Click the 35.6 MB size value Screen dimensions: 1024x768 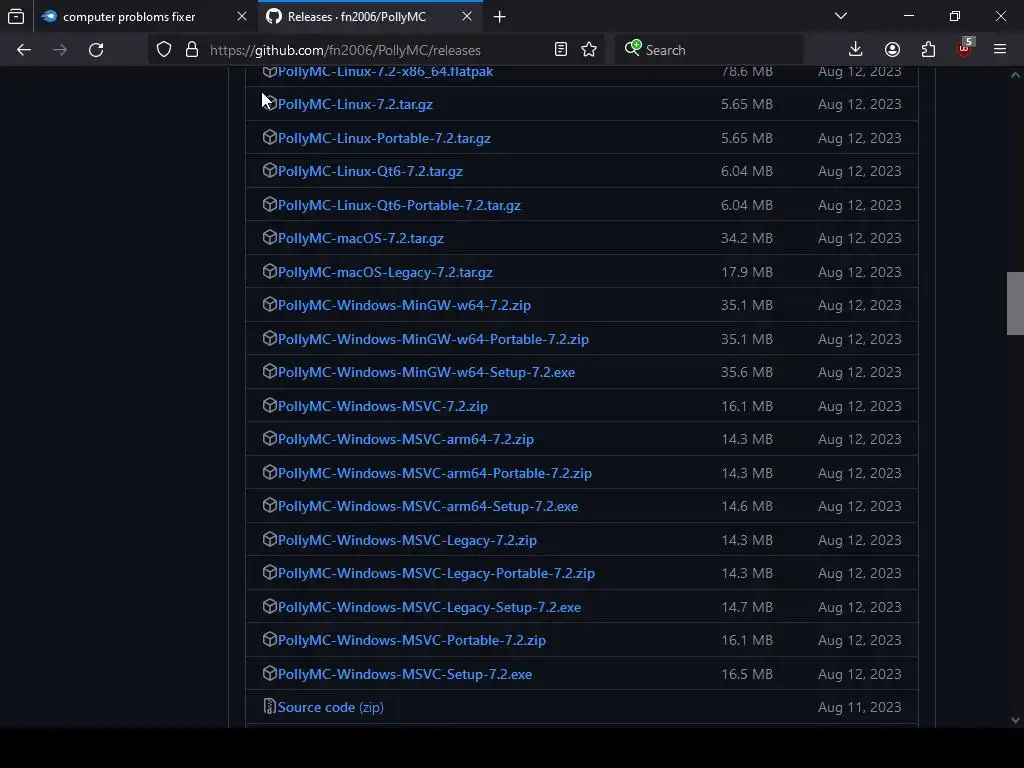pyautogui.click(x=746, y=372)
